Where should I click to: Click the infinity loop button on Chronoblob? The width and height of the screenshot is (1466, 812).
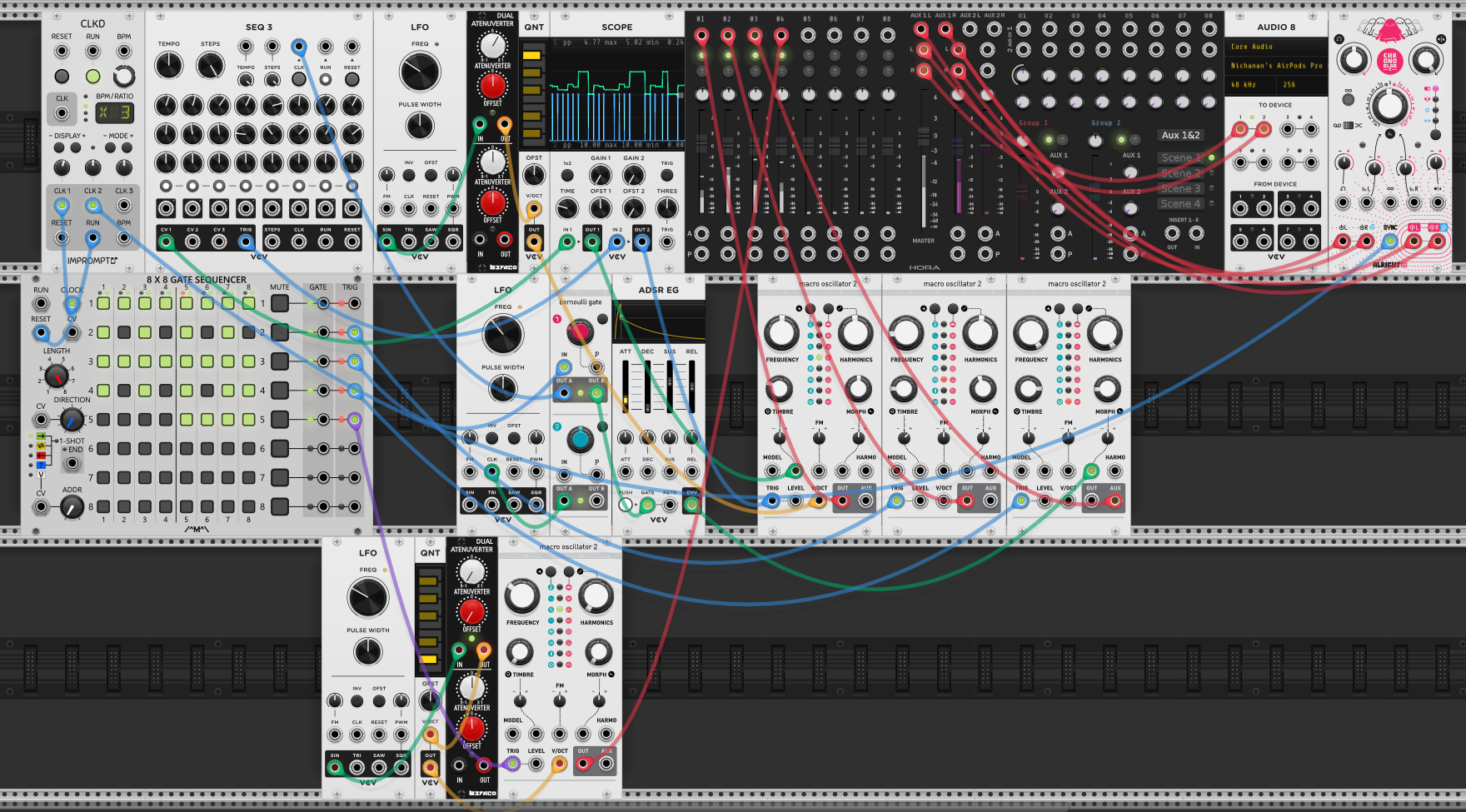tap(1348, 100)
